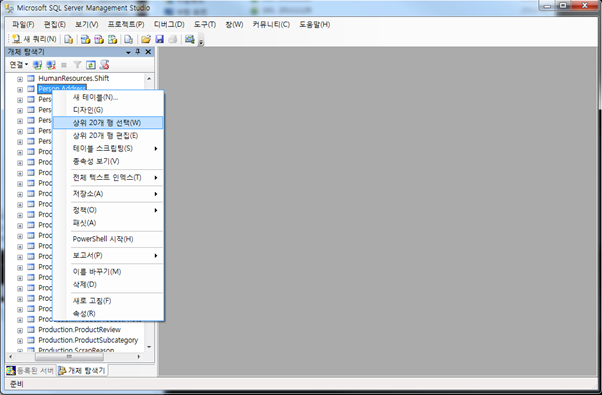Open the 디버그(D) menu
Viewport: 602px width, 395px height.
coord(169,25)
